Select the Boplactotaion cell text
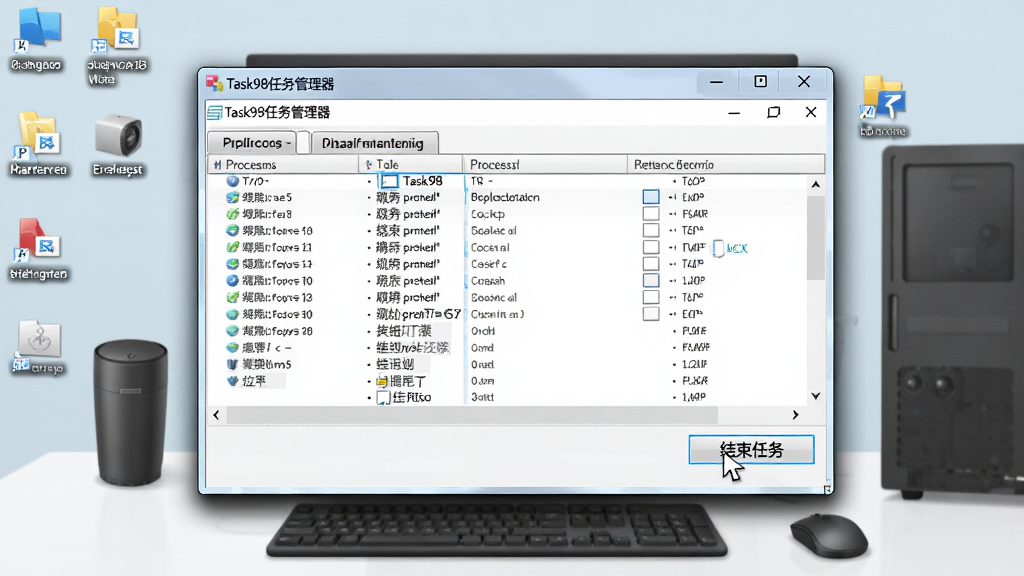 (x=505, y=197)
